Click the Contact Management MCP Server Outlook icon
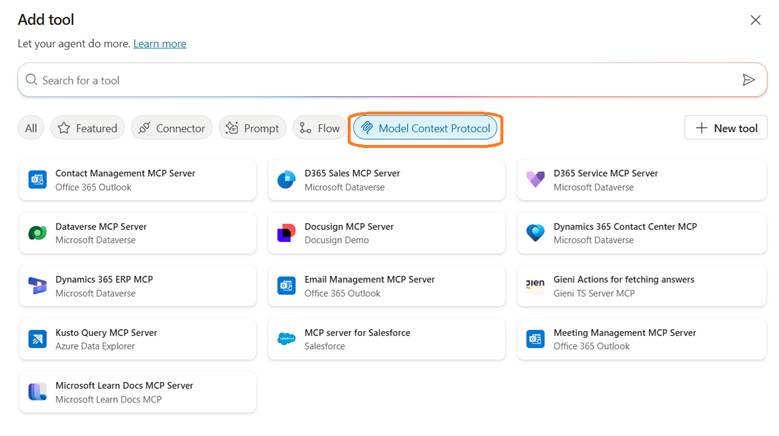 click(37, 180)
